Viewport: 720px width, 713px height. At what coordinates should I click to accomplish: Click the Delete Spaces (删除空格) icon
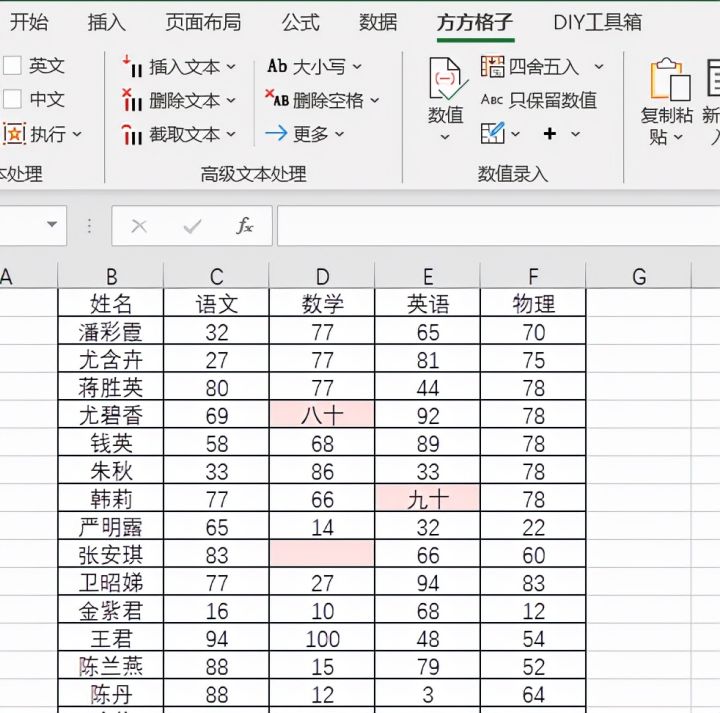(x=277, y=99)
